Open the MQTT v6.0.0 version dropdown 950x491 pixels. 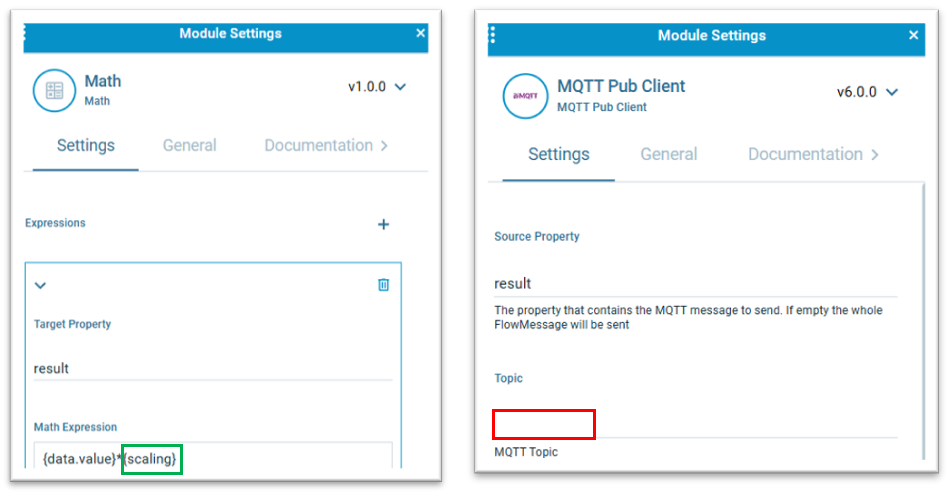867,92
